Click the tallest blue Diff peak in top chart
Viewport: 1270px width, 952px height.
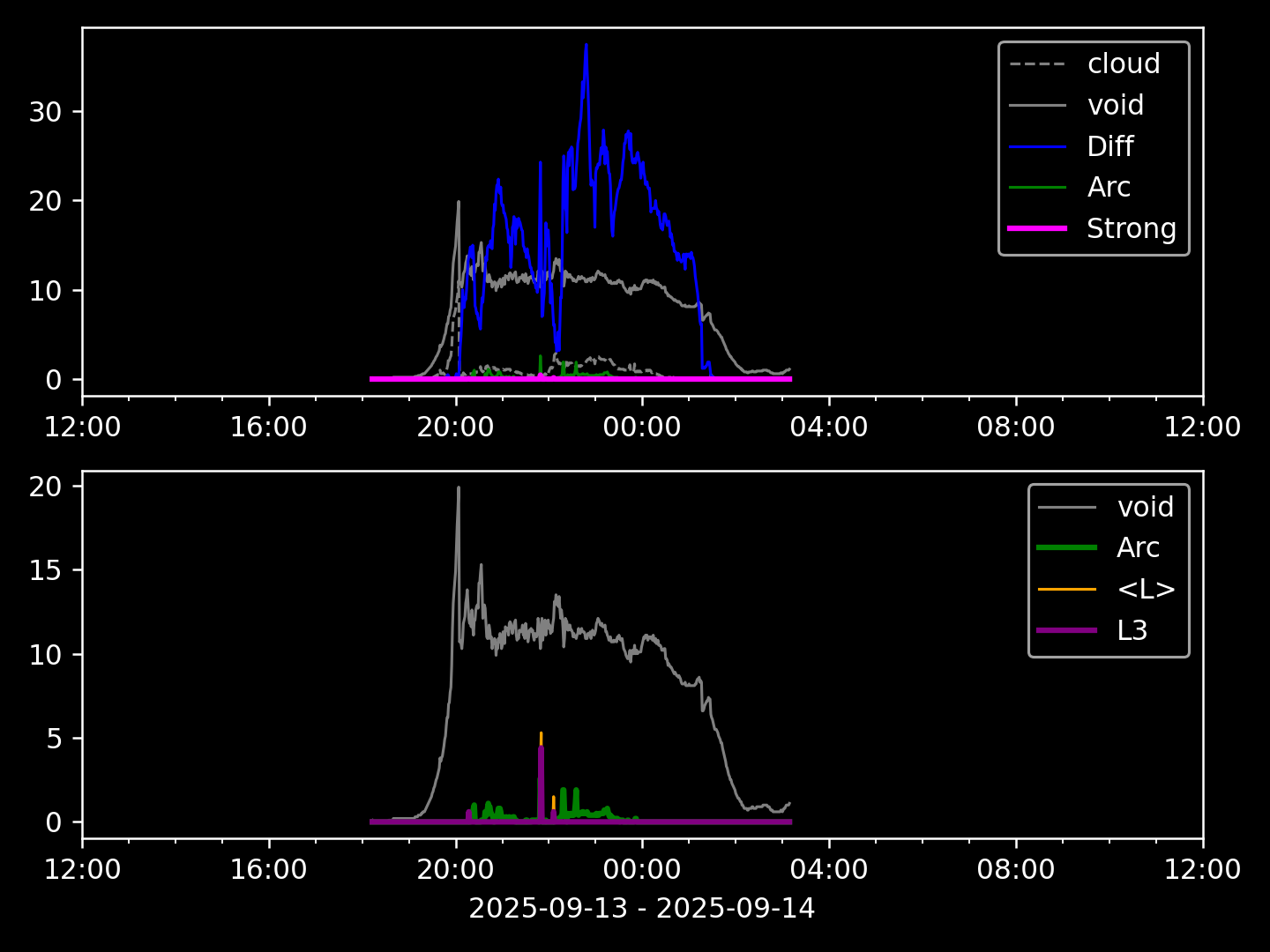pos(586,46)
